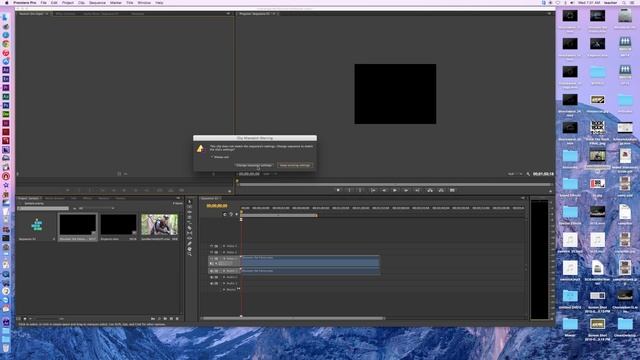The height and width of the screenshot is (360, 640).
Task: Click the Extract button
Action: tap(441, 190)
